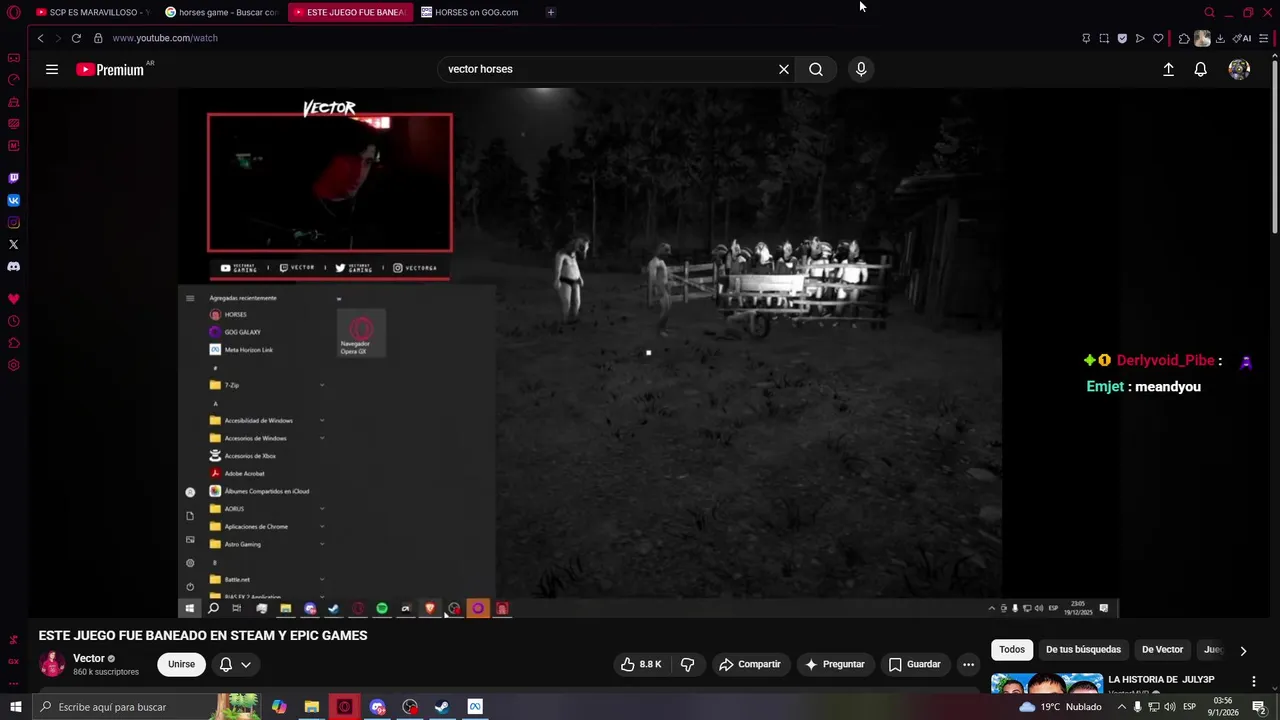Take a snapshot with the capture icon
The width and height of the screenshot is (1280, 720).
pyautogui.click(x=1104, y=38)
